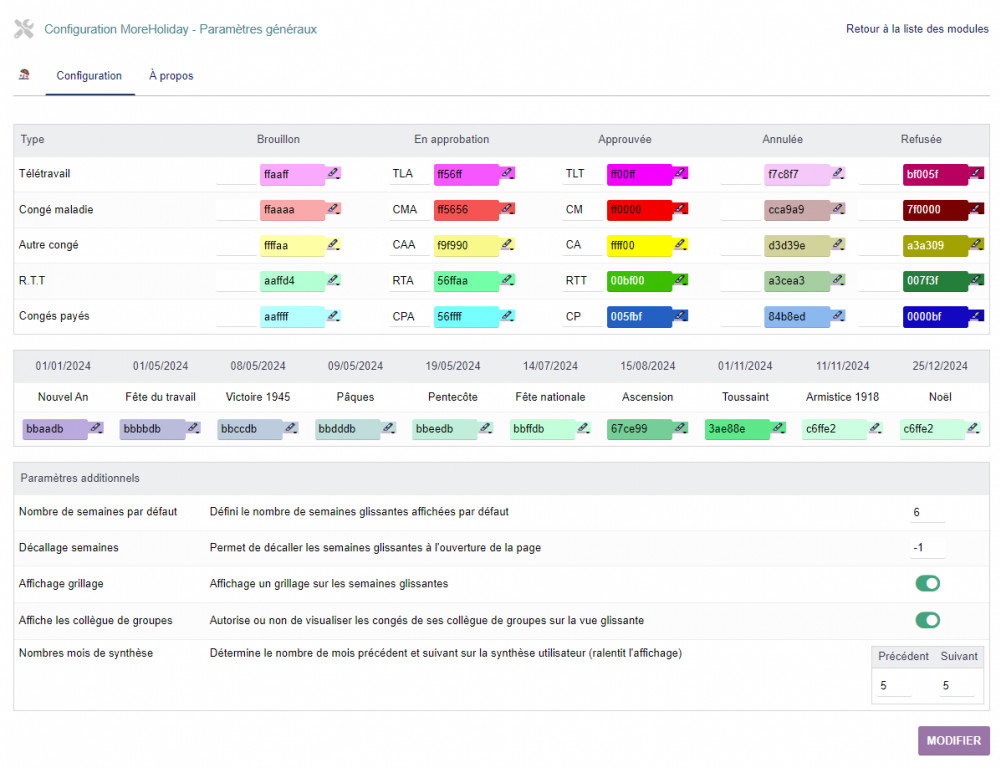Select the Configuration tab
The image size is (1001, 768).
(89, 76)
